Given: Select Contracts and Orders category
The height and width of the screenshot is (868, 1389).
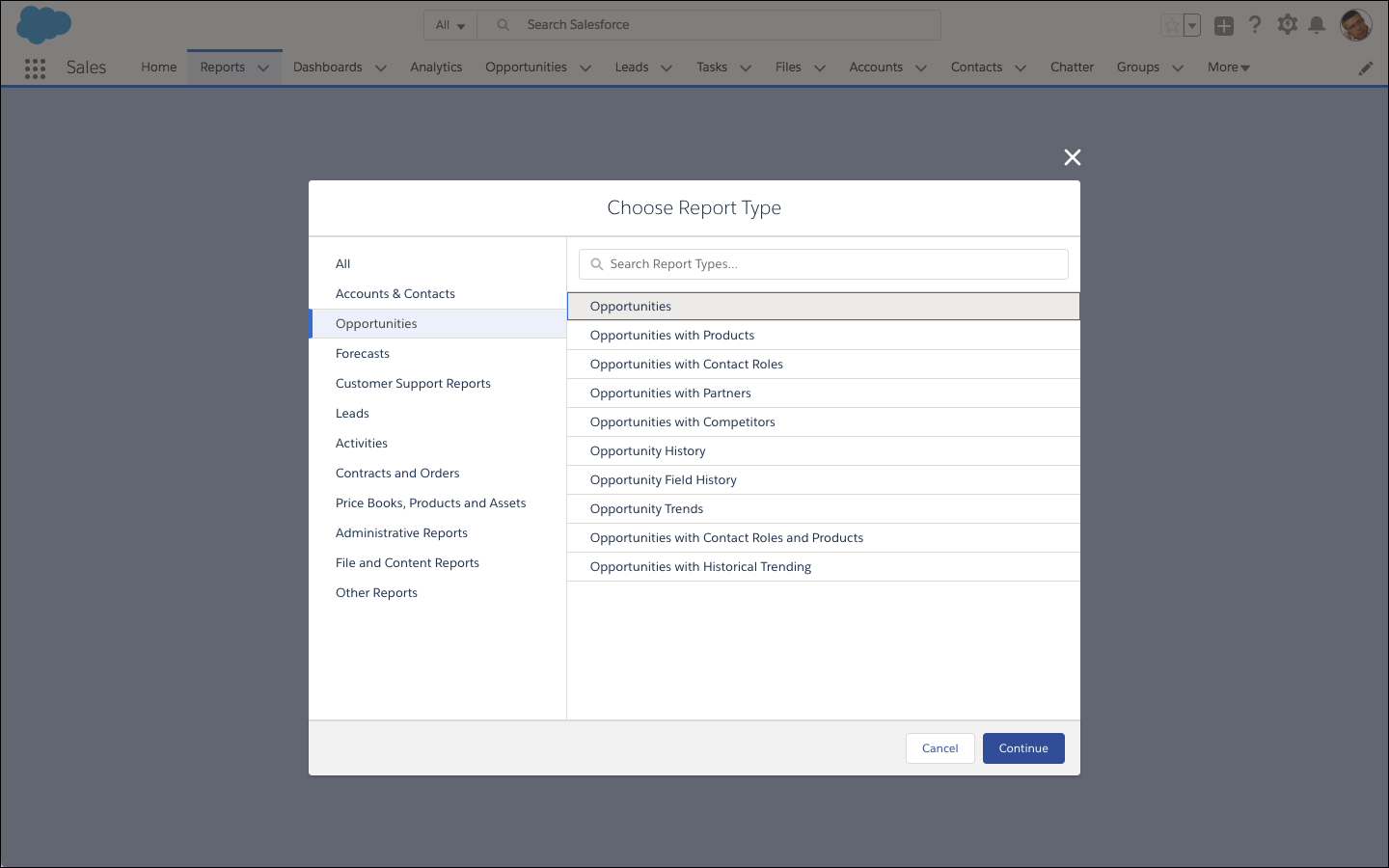Looking at the screenshot, I should point(437,474).
